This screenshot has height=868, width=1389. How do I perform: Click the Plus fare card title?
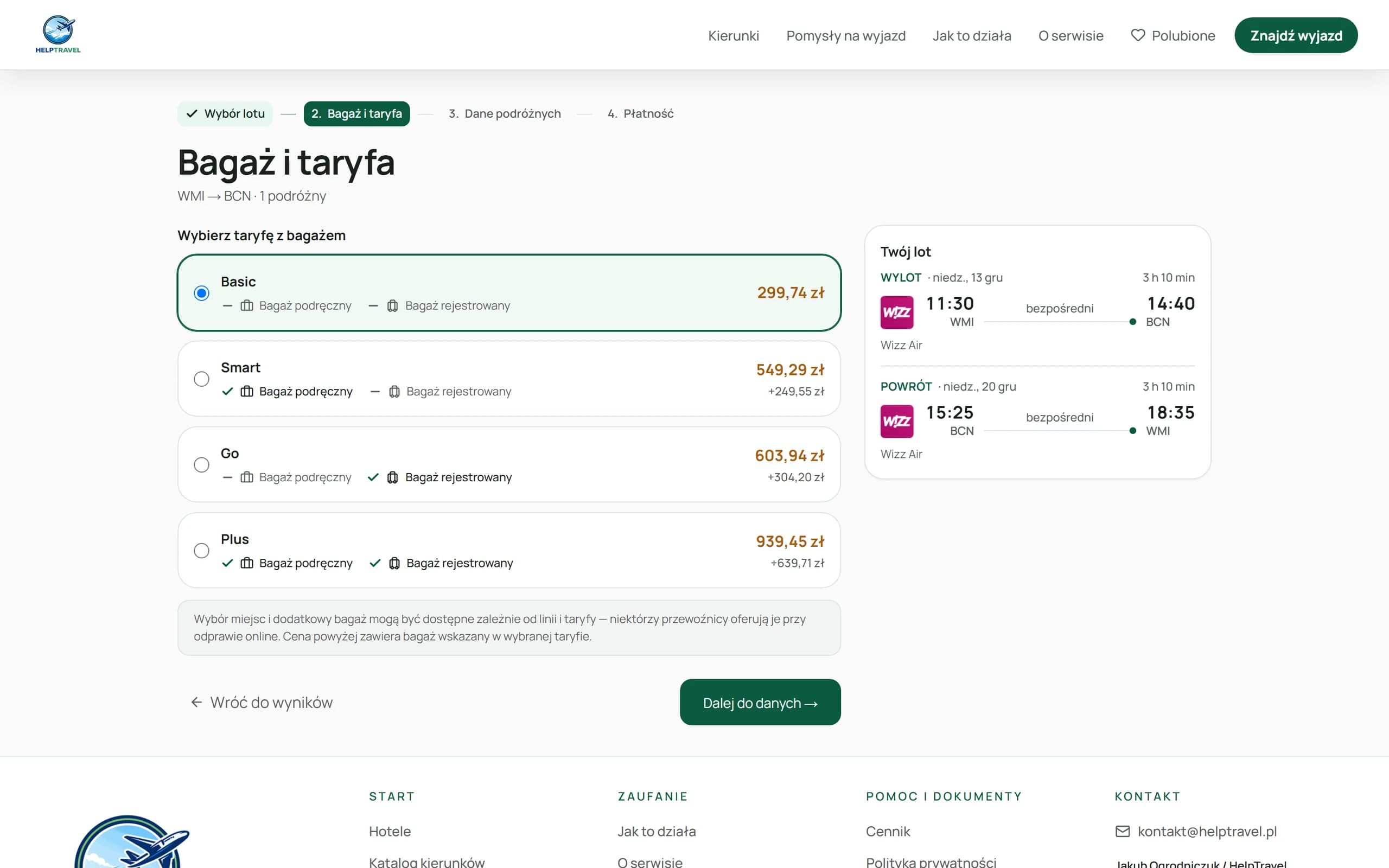point(235,539)
